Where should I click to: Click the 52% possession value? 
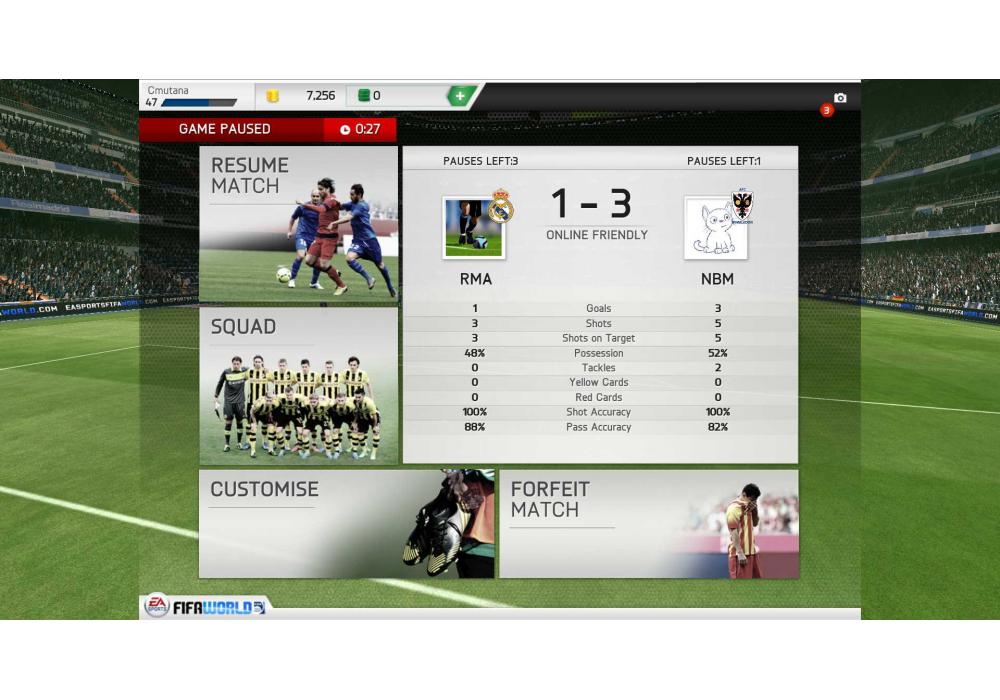(717, 353)
